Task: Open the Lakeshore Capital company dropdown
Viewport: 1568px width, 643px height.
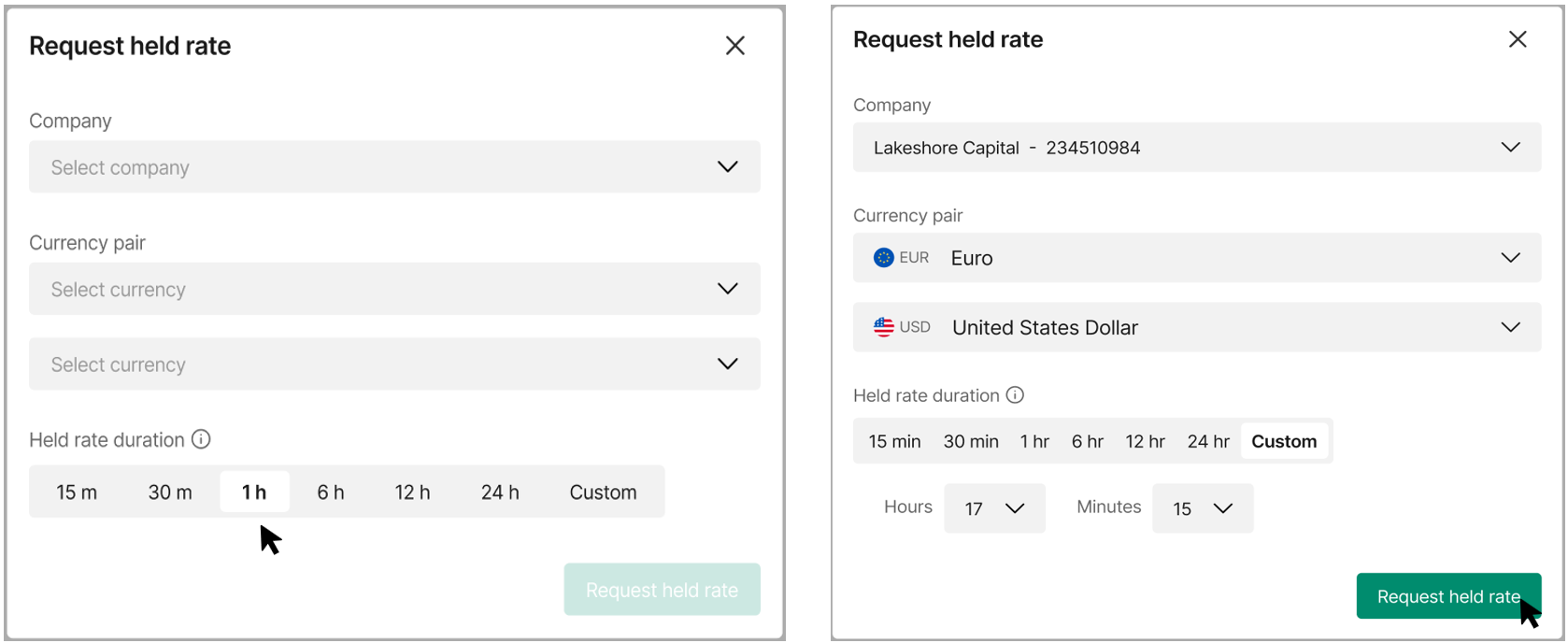Action: 1196,148
